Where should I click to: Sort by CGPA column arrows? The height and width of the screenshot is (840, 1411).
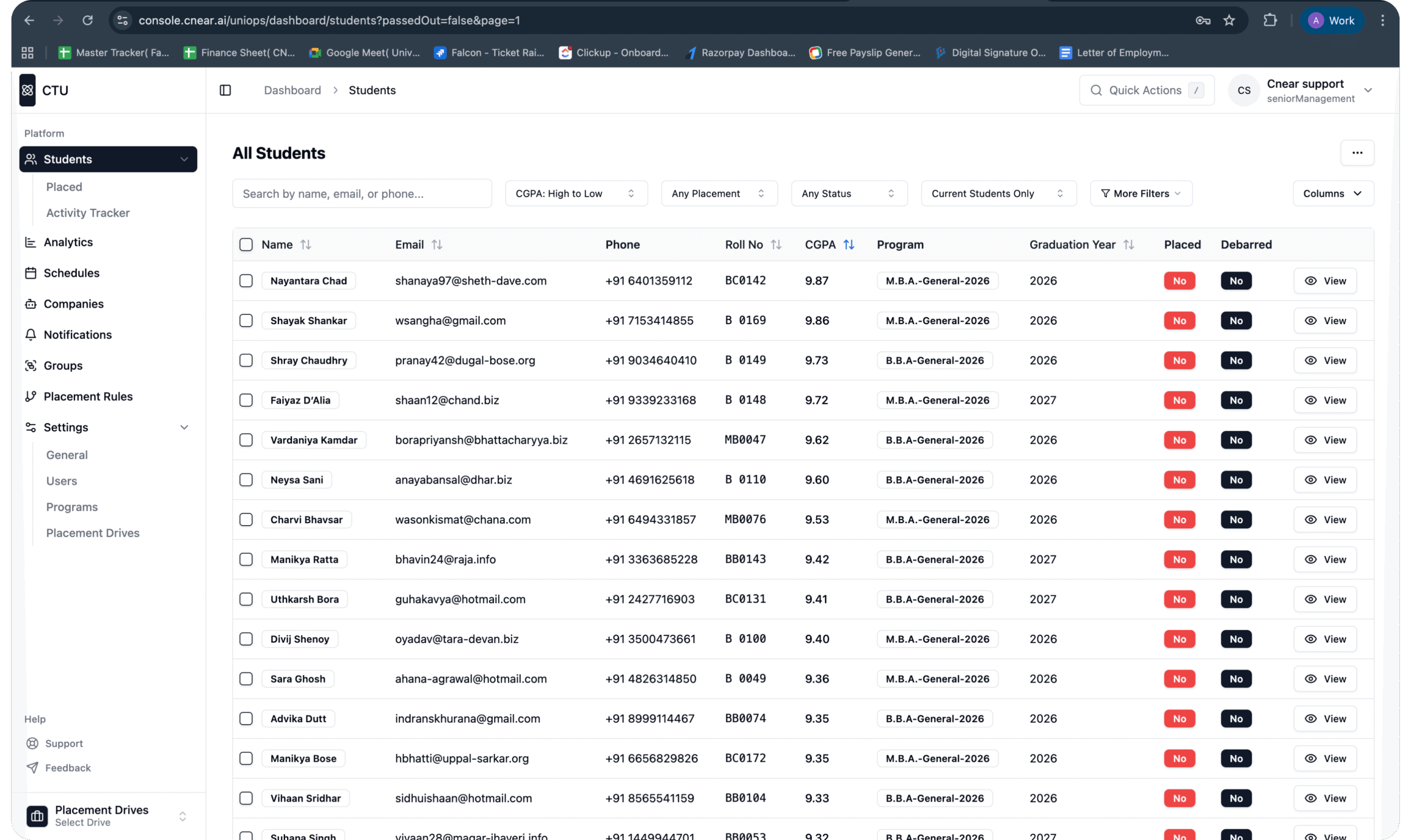click(x=848, y=245)
